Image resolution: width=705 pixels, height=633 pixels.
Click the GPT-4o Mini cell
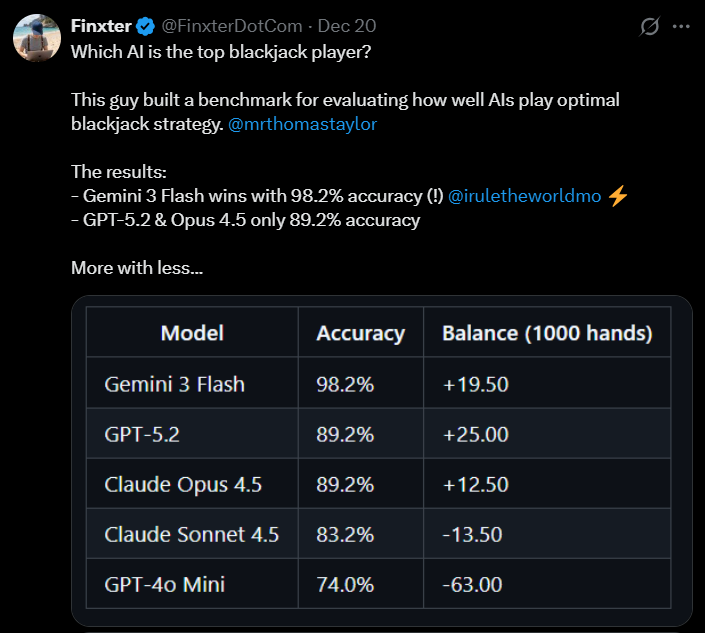164,584
